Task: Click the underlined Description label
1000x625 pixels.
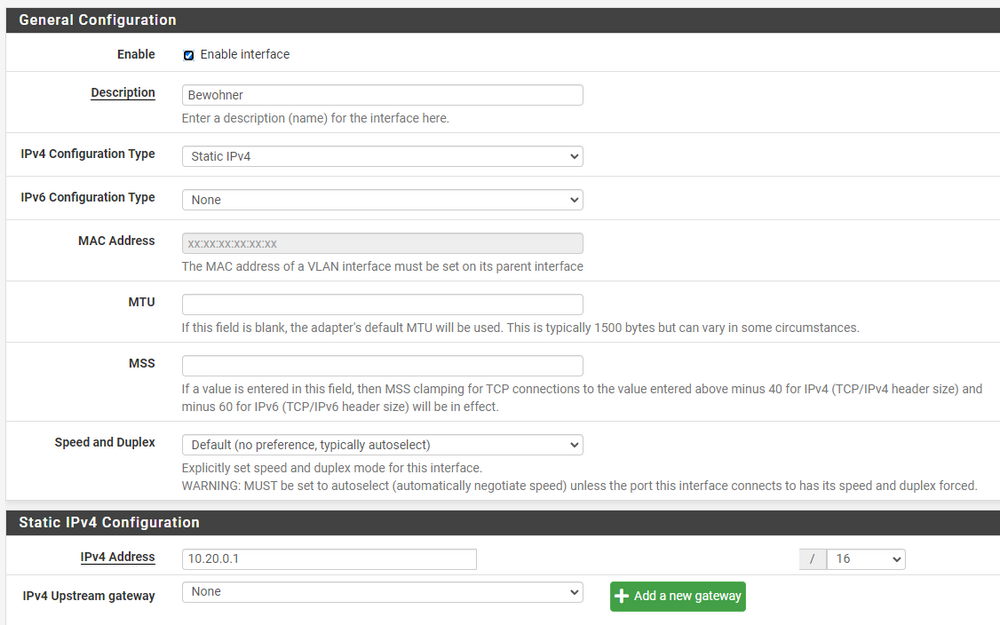Action: coord(123,93)
